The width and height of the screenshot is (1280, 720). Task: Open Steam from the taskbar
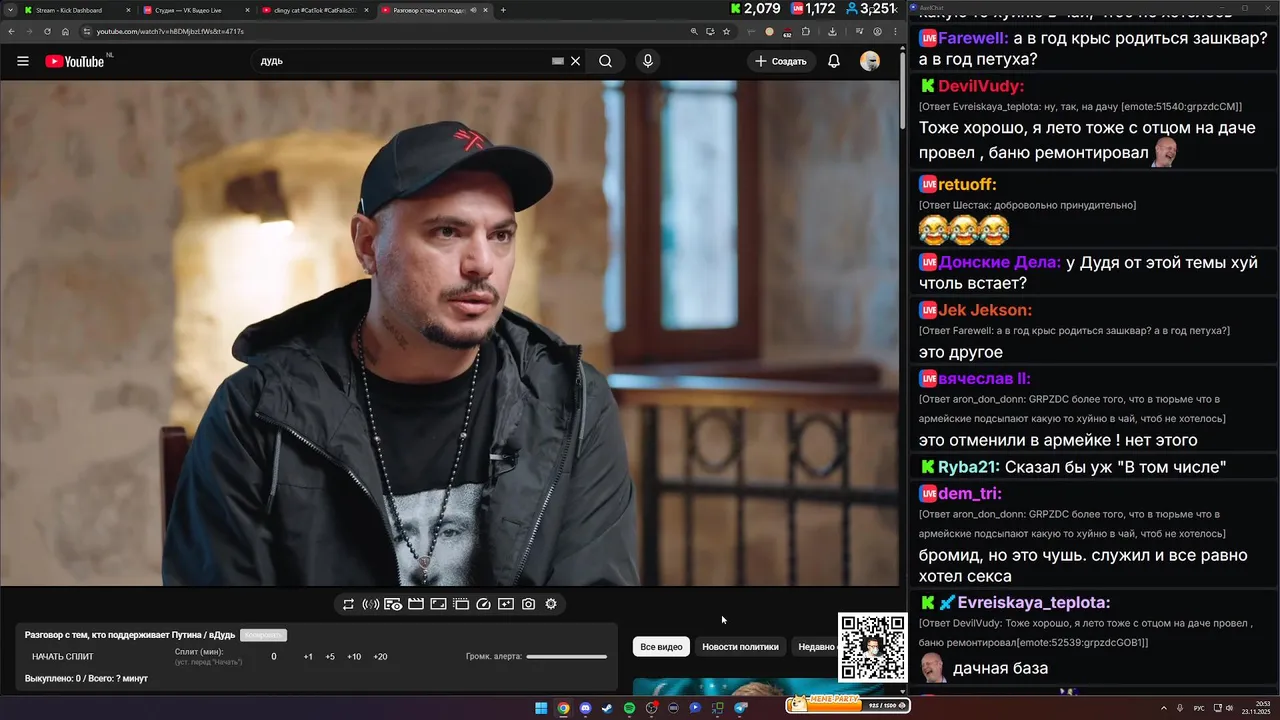click(607, 708)
